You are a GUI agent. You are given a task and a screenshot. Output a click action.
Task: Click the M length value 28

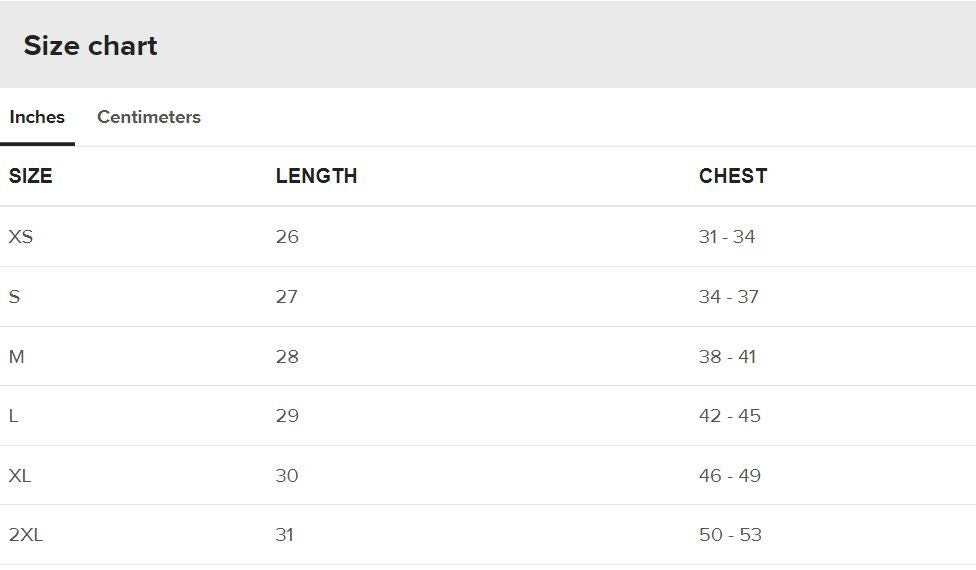click(287, 357)
